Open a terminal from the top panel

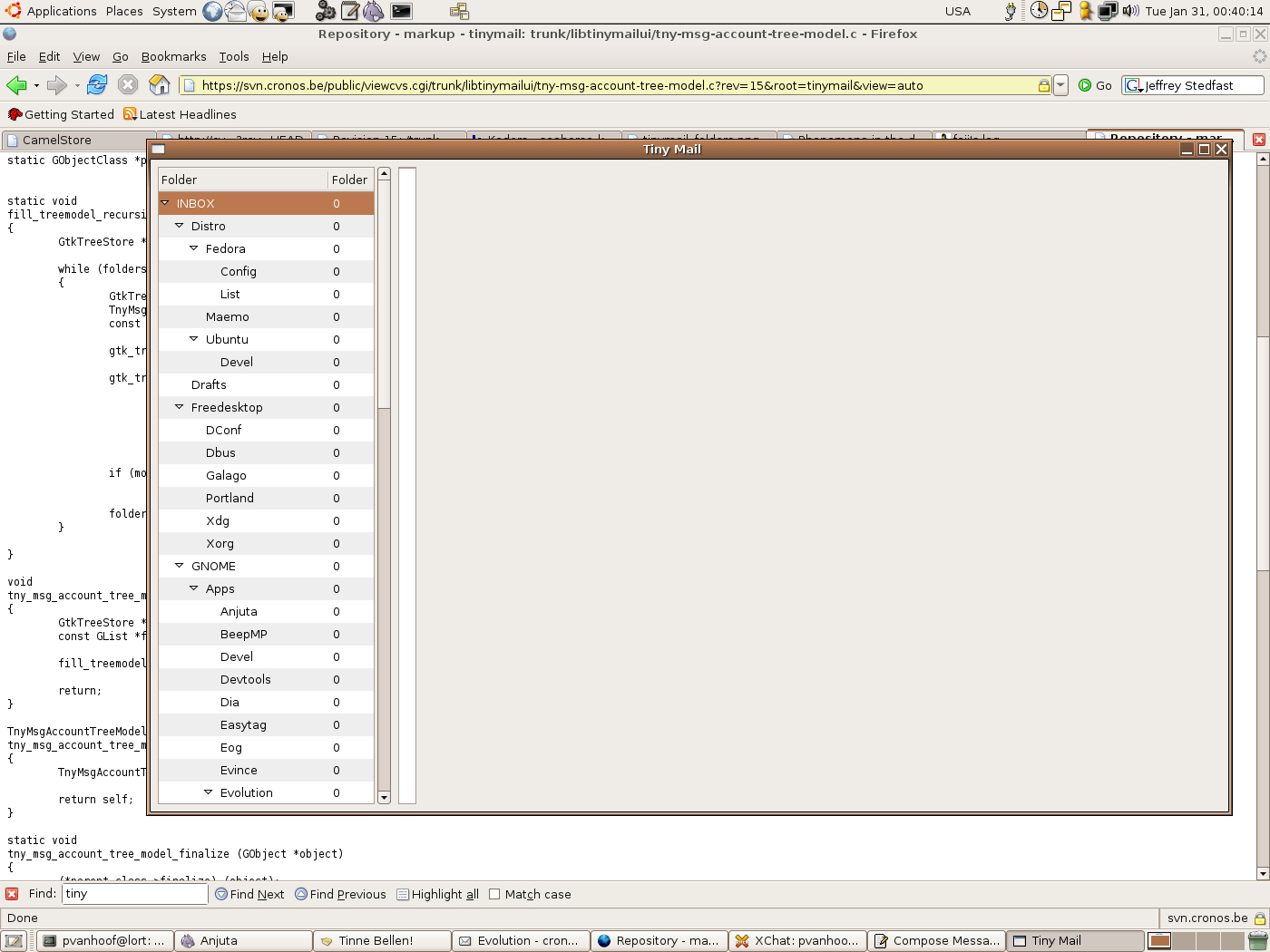[x=397, y=12]
